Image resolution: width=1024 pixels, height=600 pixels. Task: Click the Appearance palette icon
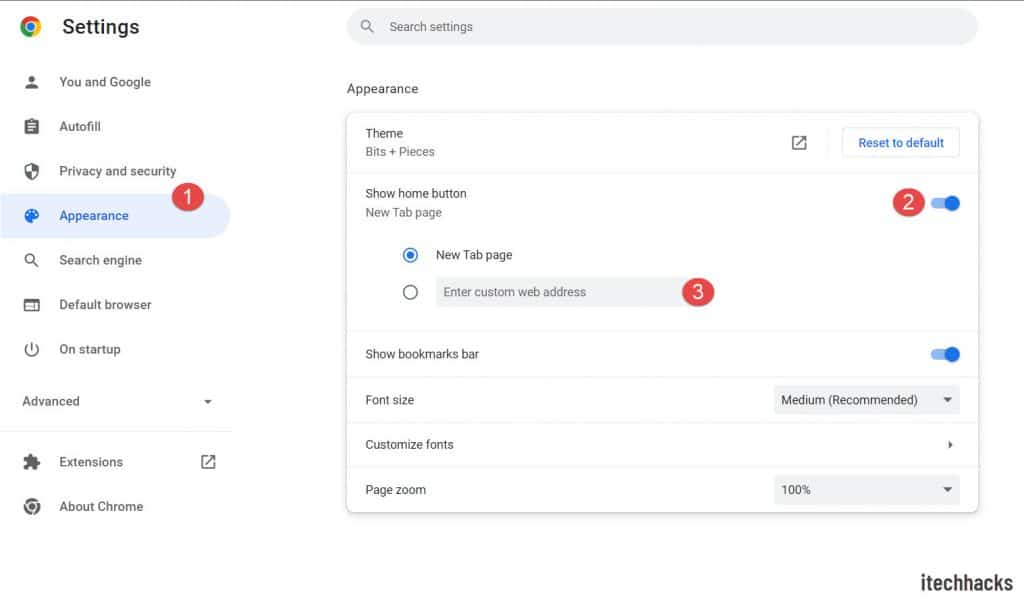[33, 215]
